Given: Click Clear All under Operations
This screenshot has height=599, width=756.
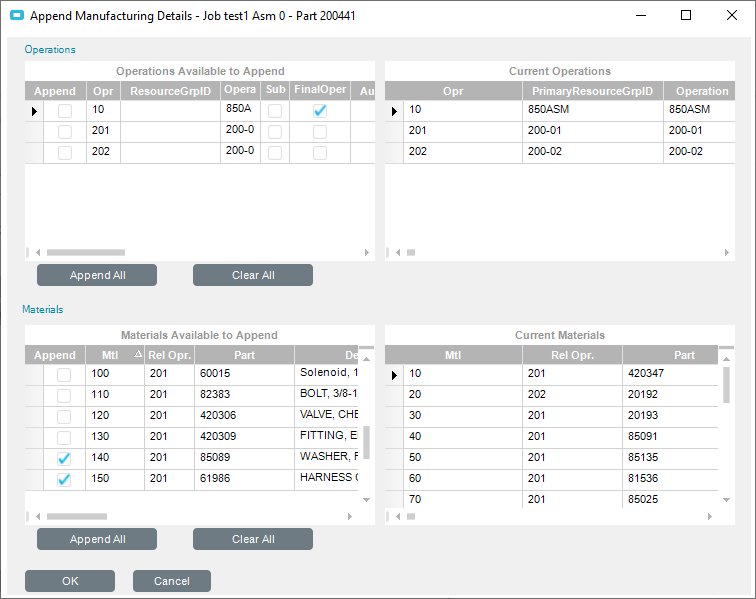Looking at the screenshot, I should (253, 275).
